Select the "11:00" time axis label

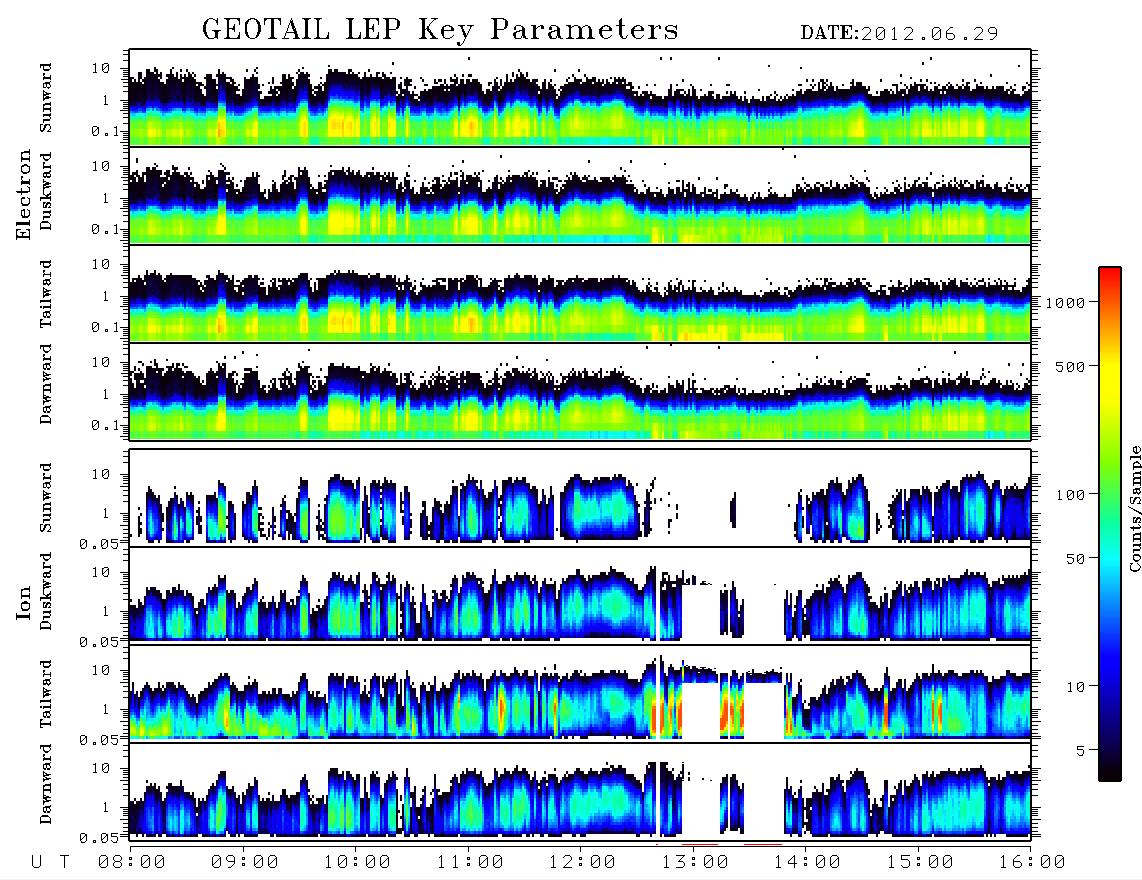(470, 862)
